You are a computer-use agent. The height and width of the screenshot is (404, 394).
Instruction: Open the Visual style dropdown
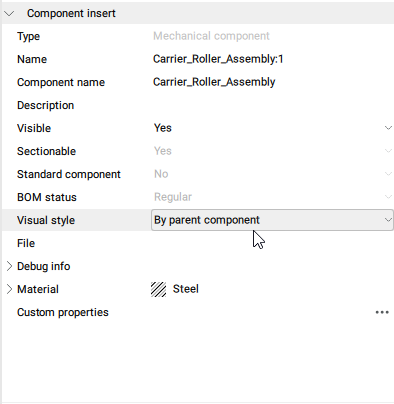point(272,220)
